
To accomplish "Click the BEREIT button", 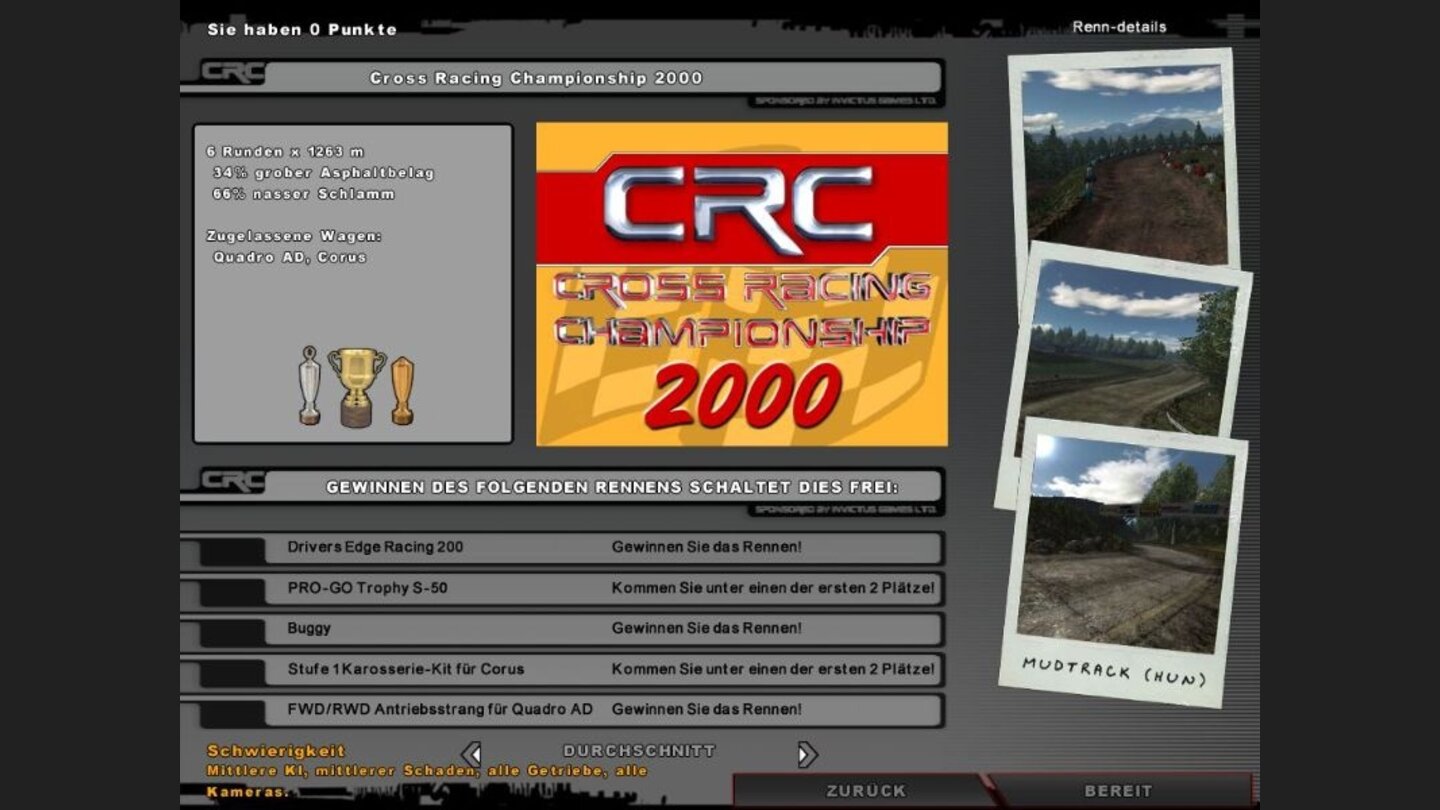I will click(x=1118, y=790).
